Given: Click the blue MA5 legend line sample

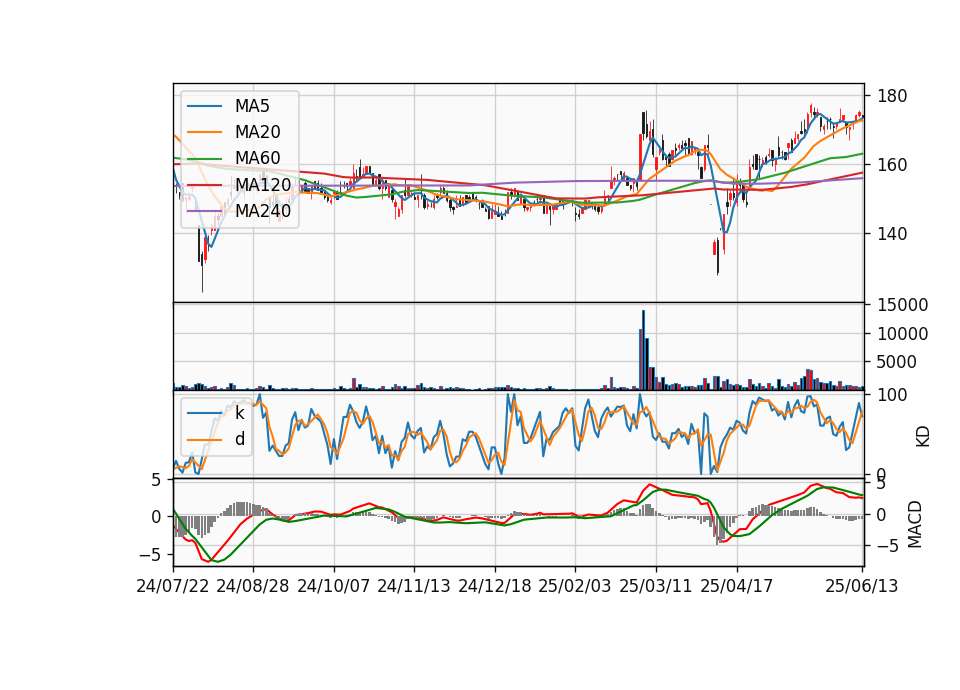Looking at the screenshot, I should click(204, 106).
